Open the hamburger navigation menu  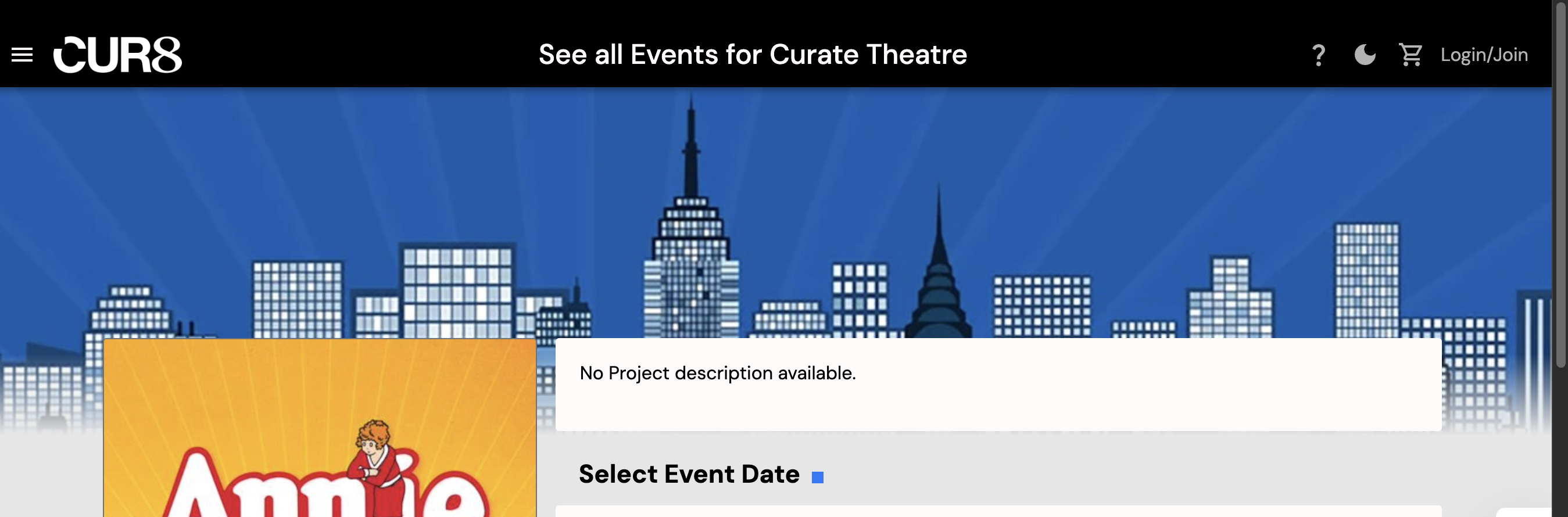(x=22, y=55)
